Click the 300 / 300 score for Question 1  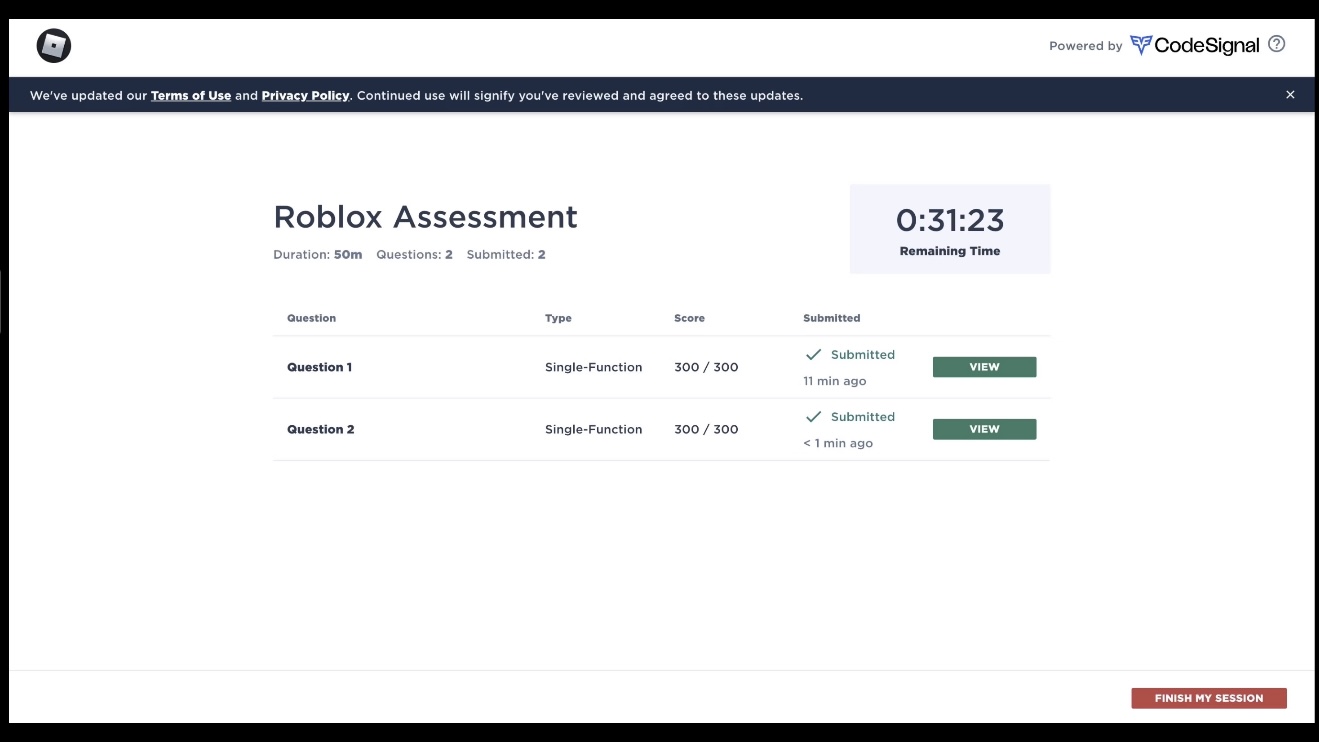[x=706, y=367]
